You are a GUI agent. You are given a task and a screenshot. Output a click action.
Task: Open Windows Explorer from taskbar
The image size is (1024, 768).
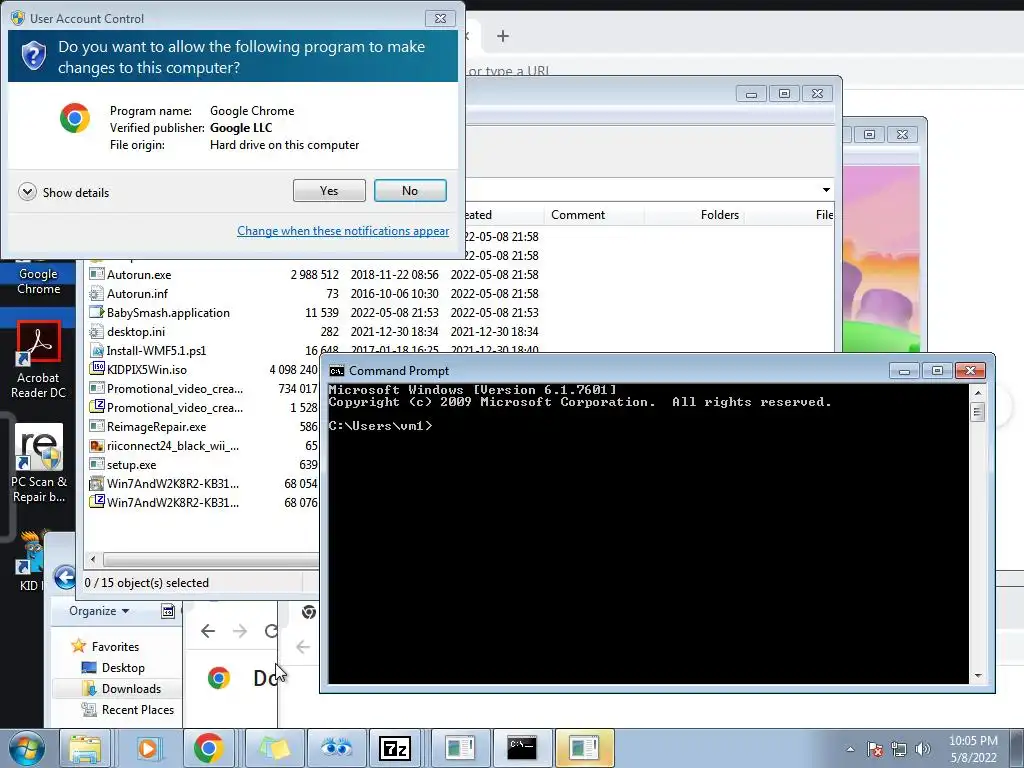[x=85, y=748]
